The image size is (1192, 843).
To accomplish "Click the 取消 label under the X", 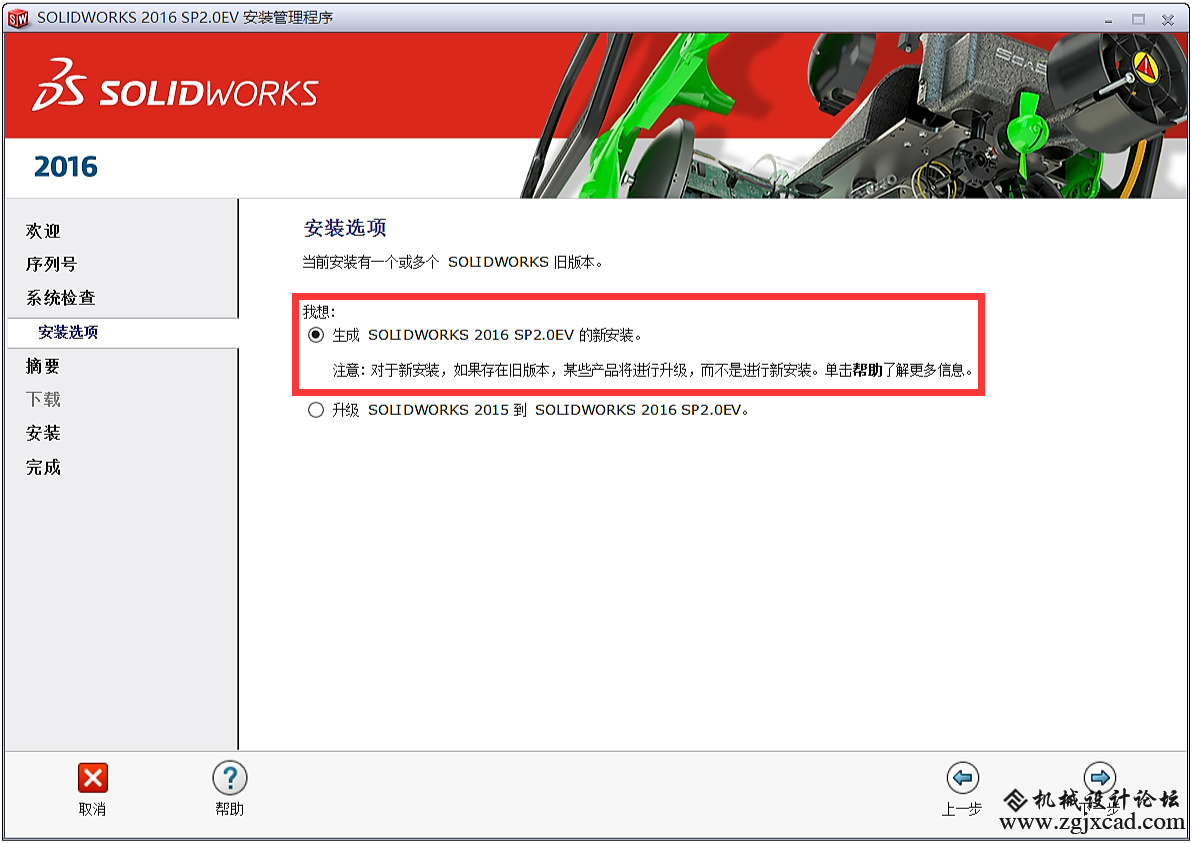I will click(93, 810).
